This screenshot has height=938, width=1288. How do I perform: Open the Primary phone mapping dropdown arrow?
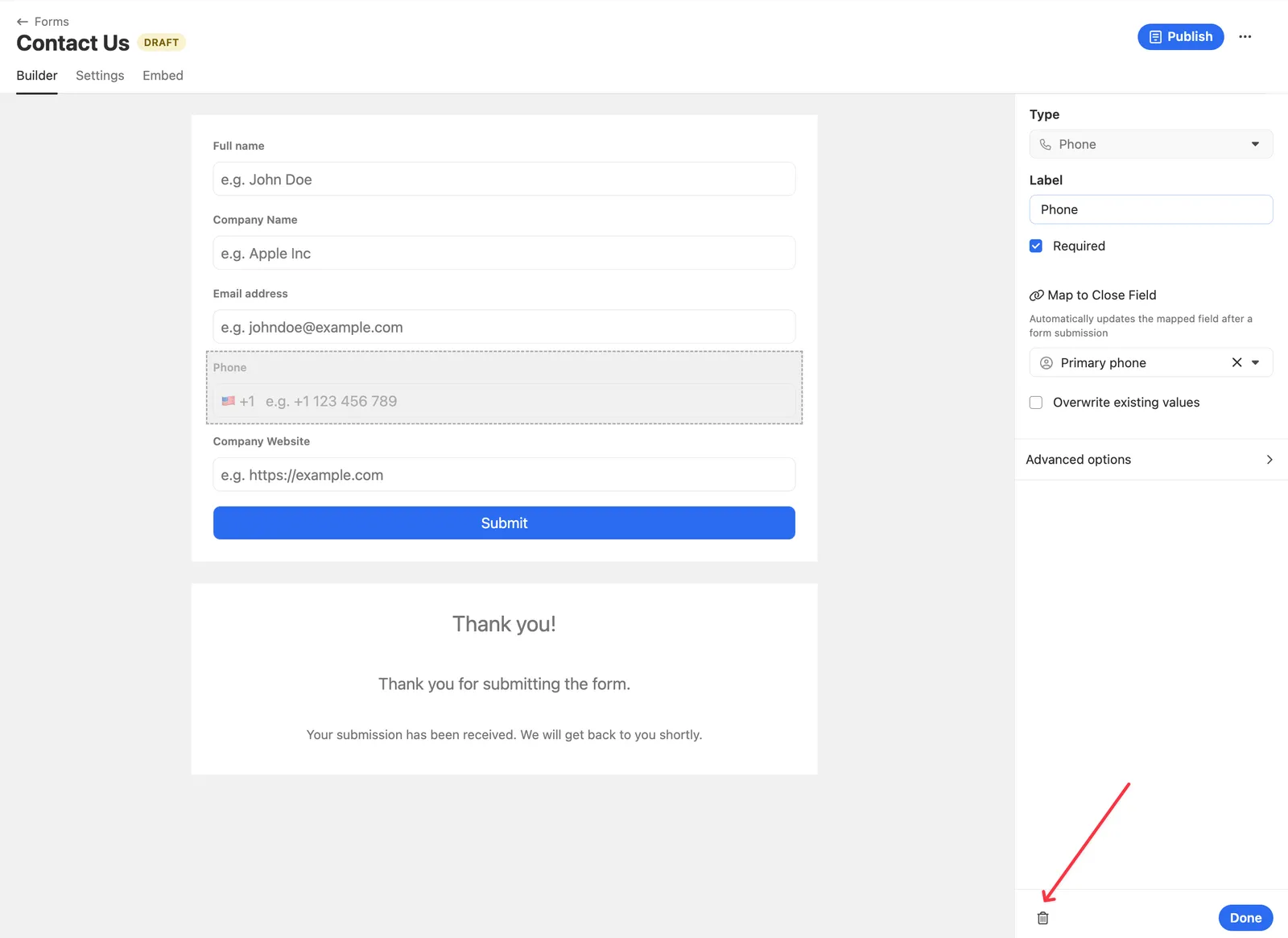(x=1255, y=362)
